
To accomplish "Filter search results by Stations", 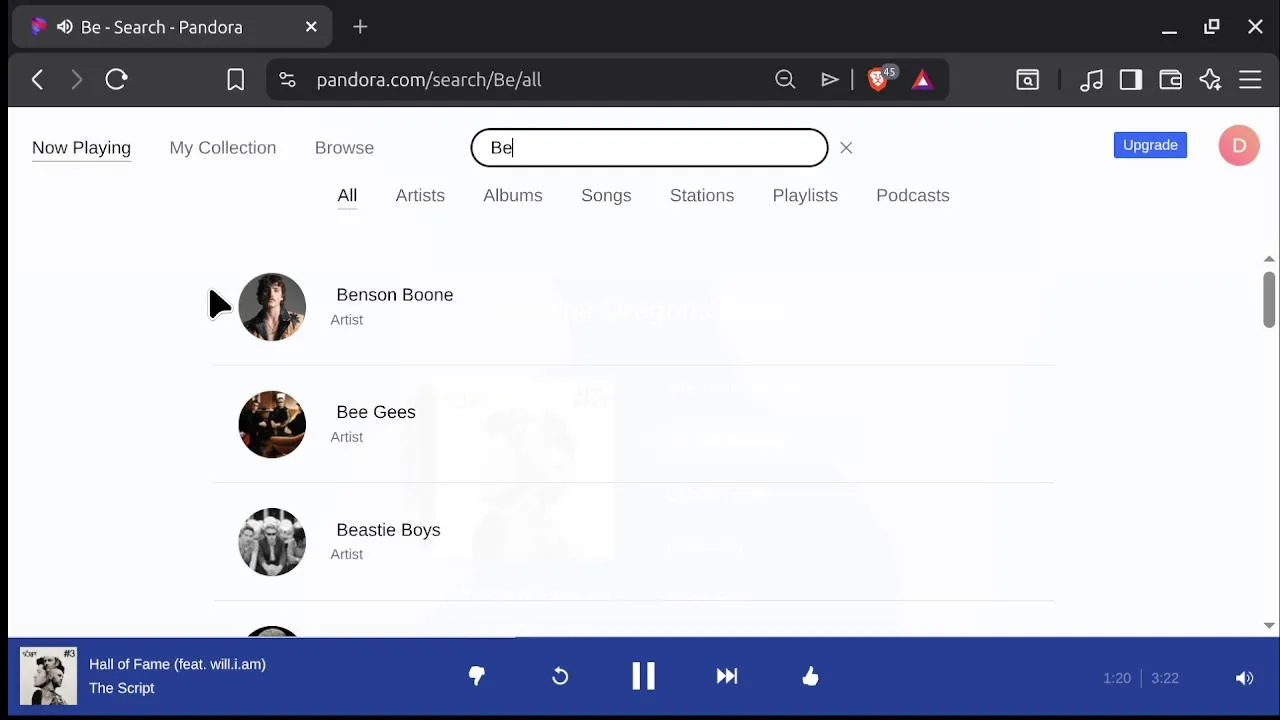I will [x=702, y=196].
